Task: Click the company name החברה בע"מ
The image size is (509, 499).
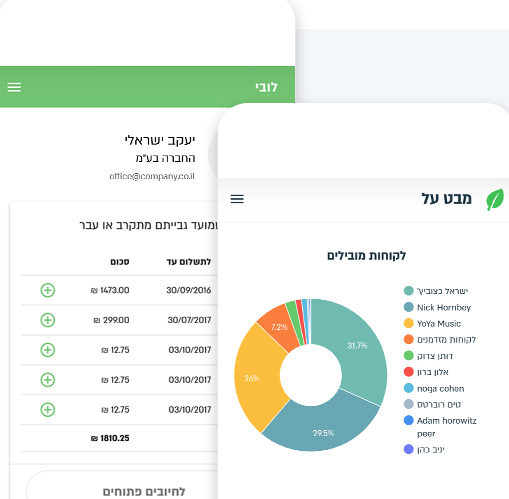Action: (x=165, y=158)
